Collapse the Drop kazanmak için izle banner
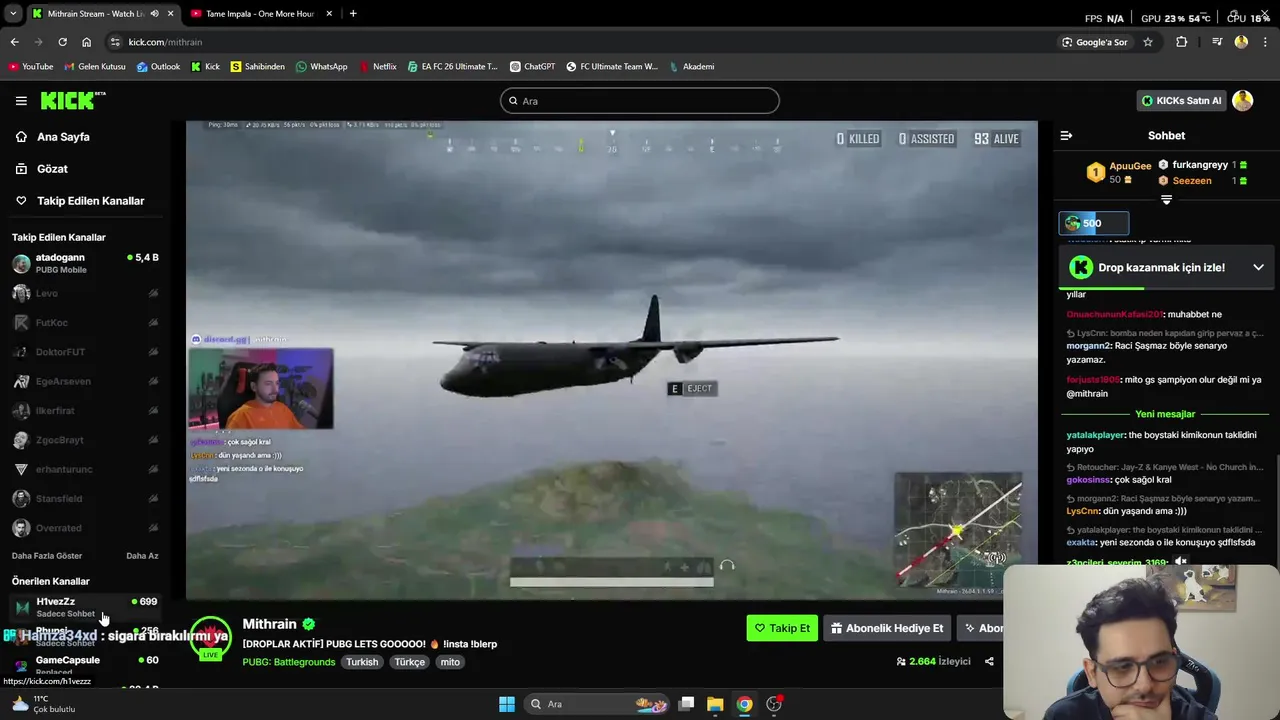Viewport: 1280px width, 720px height. coord(1258,267)
